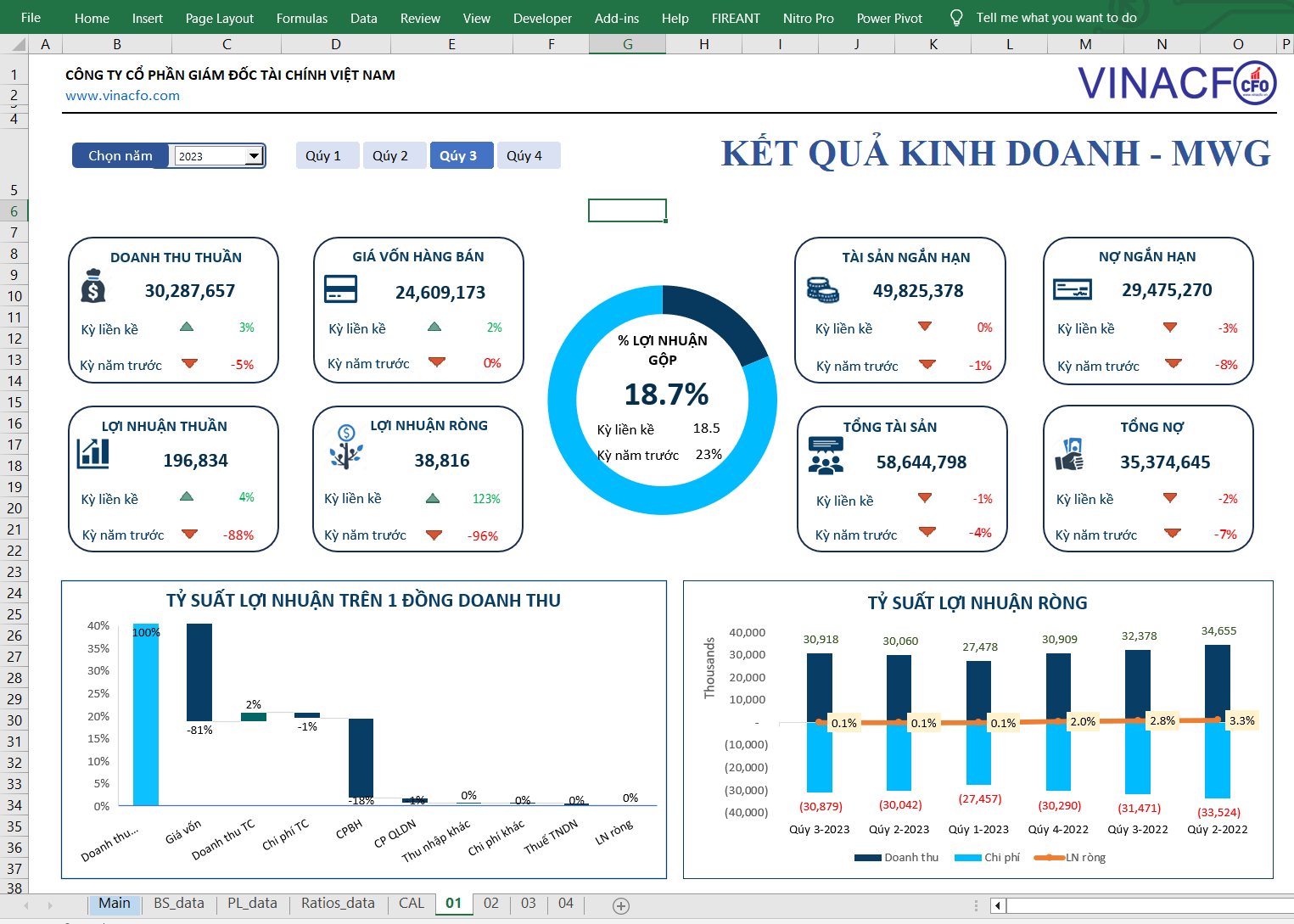Select row 6 header
The height and width of the screenshot is (924, 1294).
[x=14, y=211]
